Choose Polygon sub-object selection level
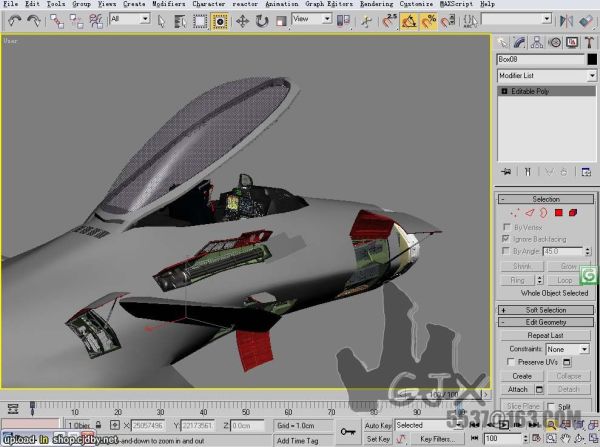Viewport: 600px width, 447px height. [x=558, y=213]
